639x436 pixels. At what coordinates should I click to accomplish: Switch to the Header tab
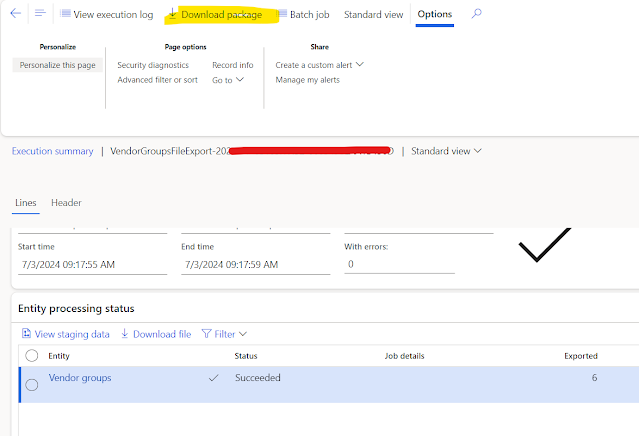click(66, 203)
